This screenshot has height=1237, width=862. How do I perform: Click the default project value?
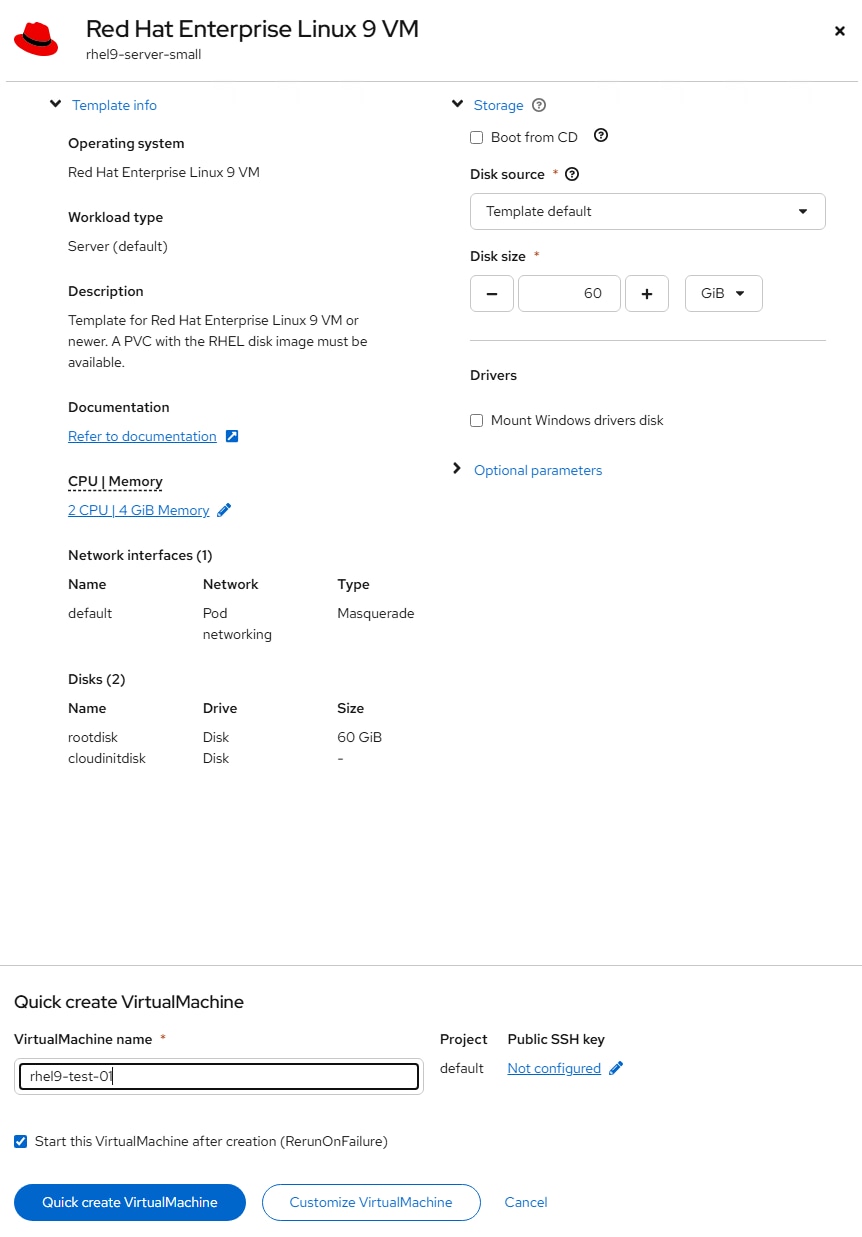pos(462,1068)
